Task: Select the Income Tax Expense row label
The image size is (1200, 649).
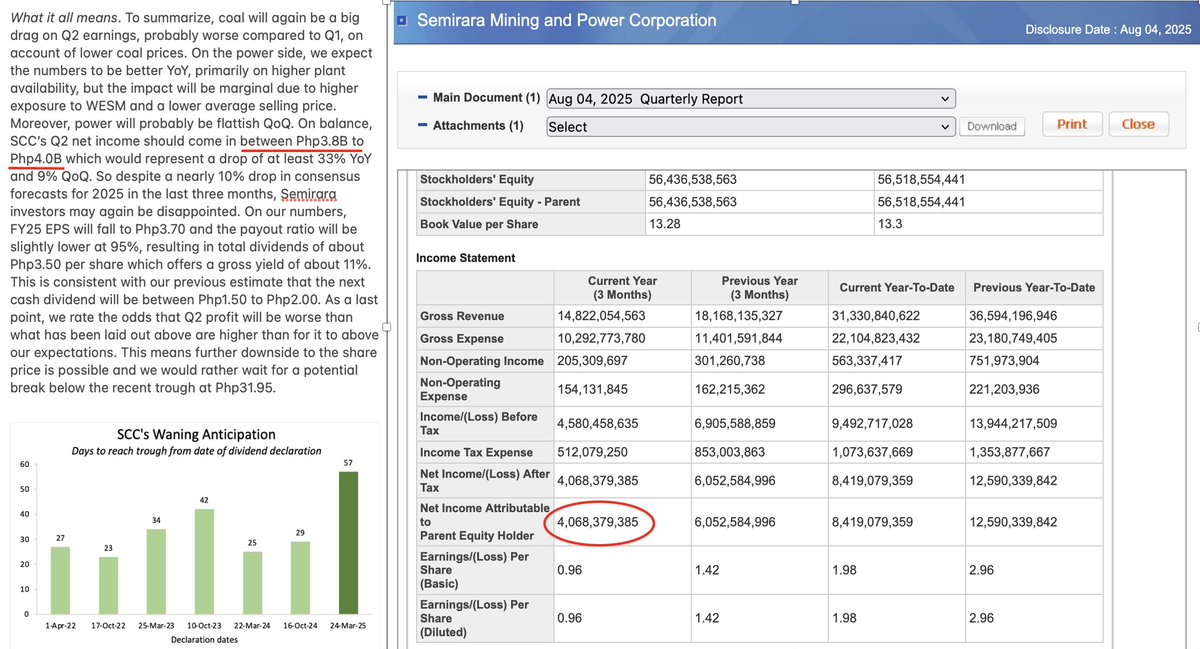Action: click(x=477, y=453)
